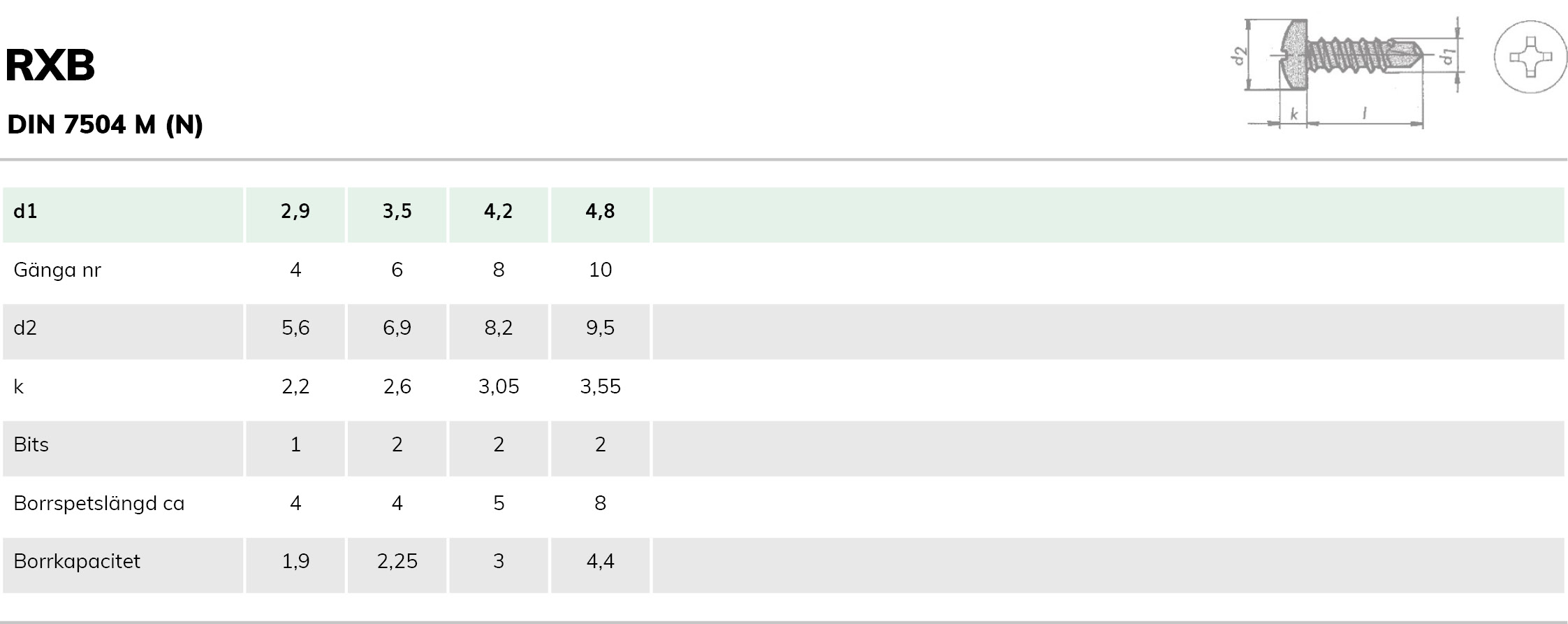
Task: Click the d2 row label
Action: (25, 328)
